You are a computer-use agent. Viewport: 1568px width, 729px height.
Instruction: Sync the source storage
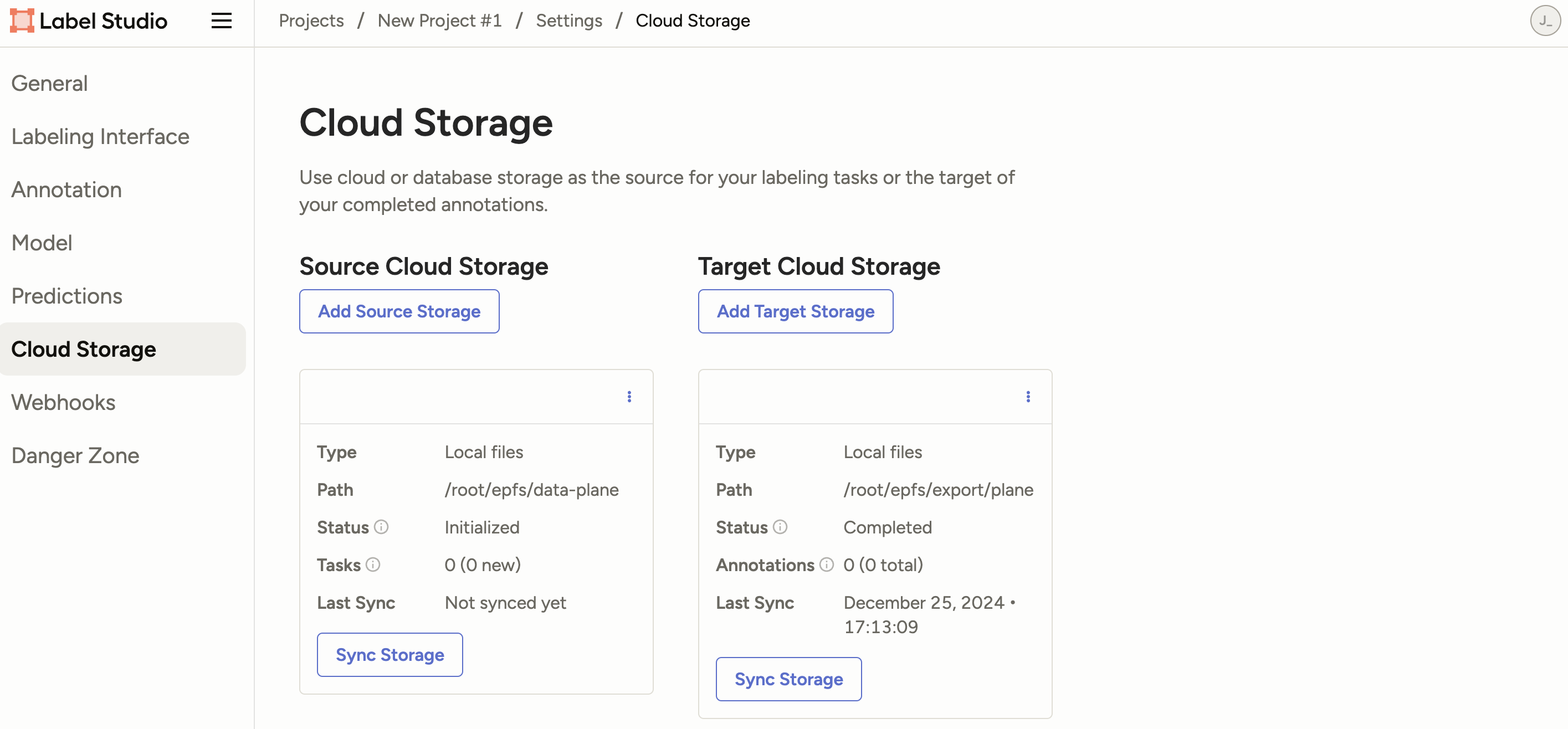click(390, 655)
